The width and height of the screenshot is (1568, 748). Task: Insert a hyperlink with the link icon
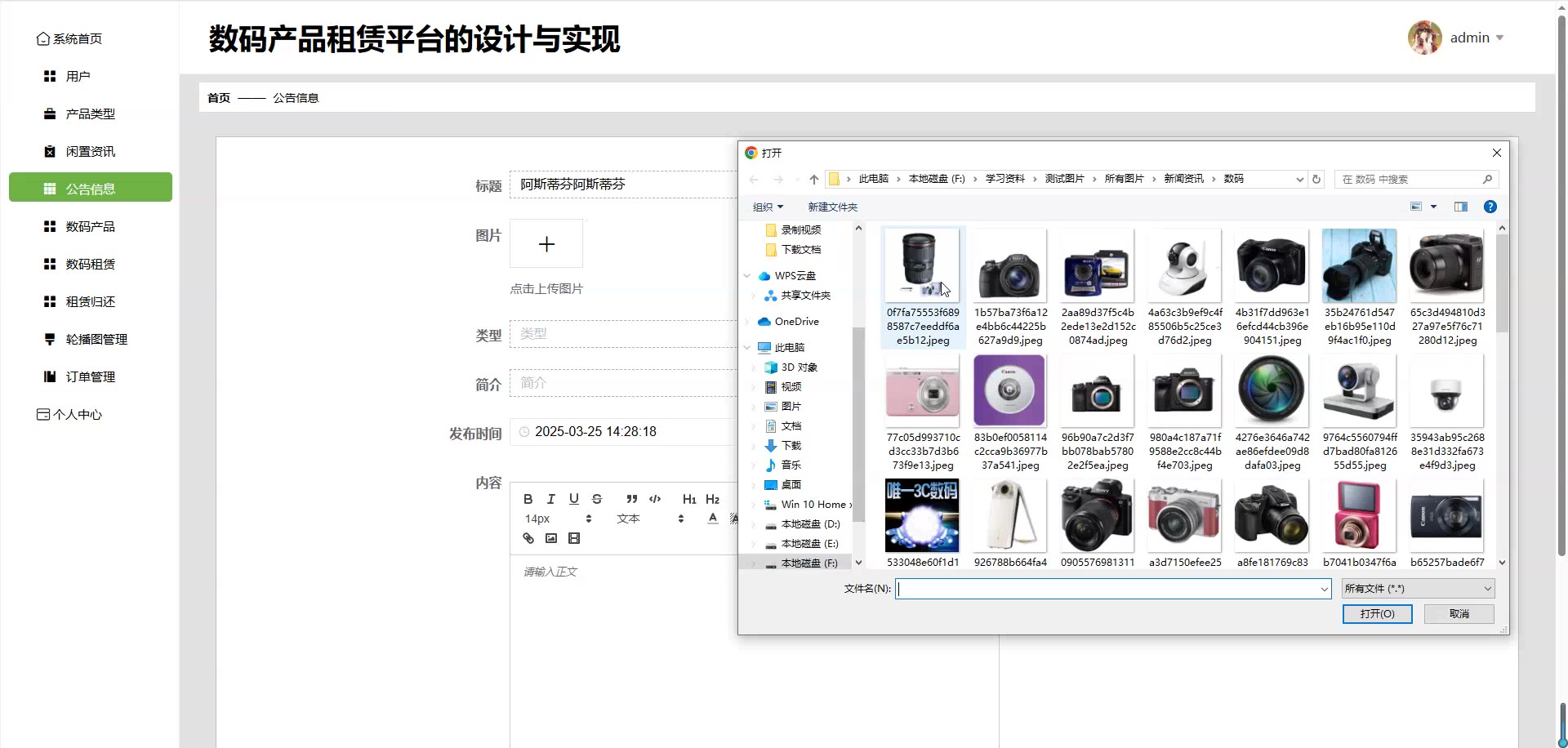click(x=528, y=538)
